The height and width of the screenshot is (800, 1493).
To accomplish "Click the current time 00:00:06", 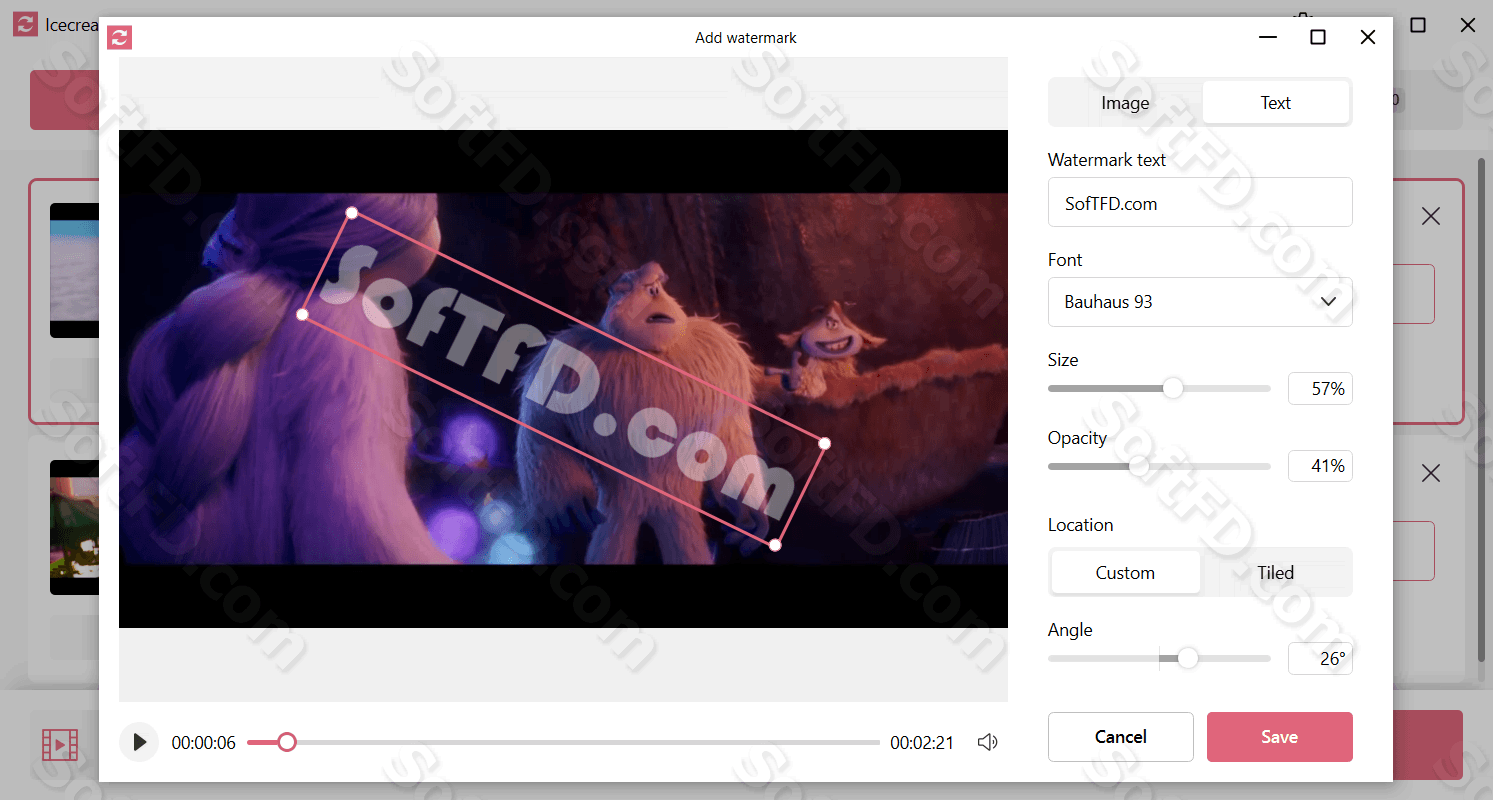I will click(x=204, y=743).
